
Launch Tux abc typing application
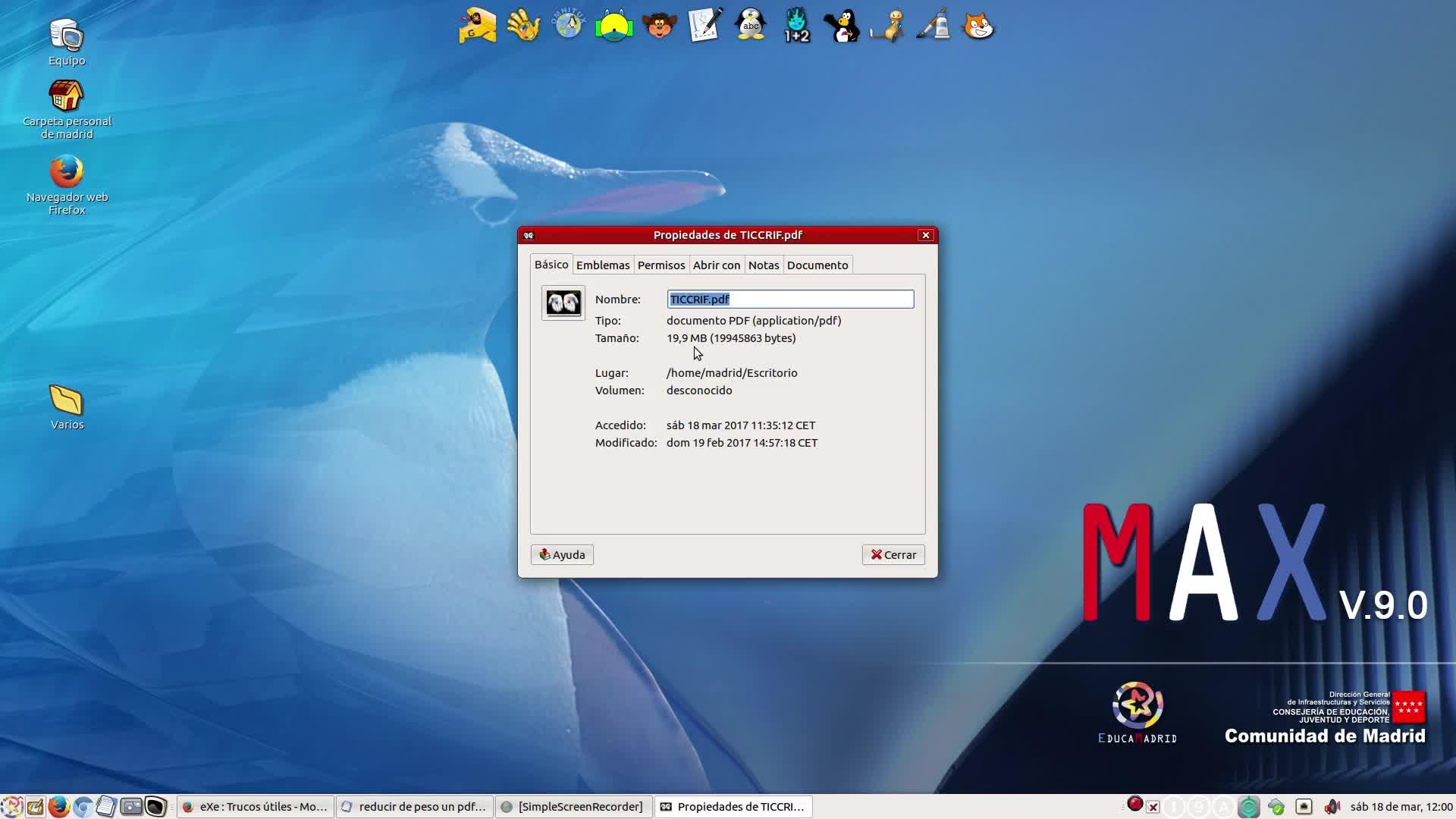tap(750, 26)
